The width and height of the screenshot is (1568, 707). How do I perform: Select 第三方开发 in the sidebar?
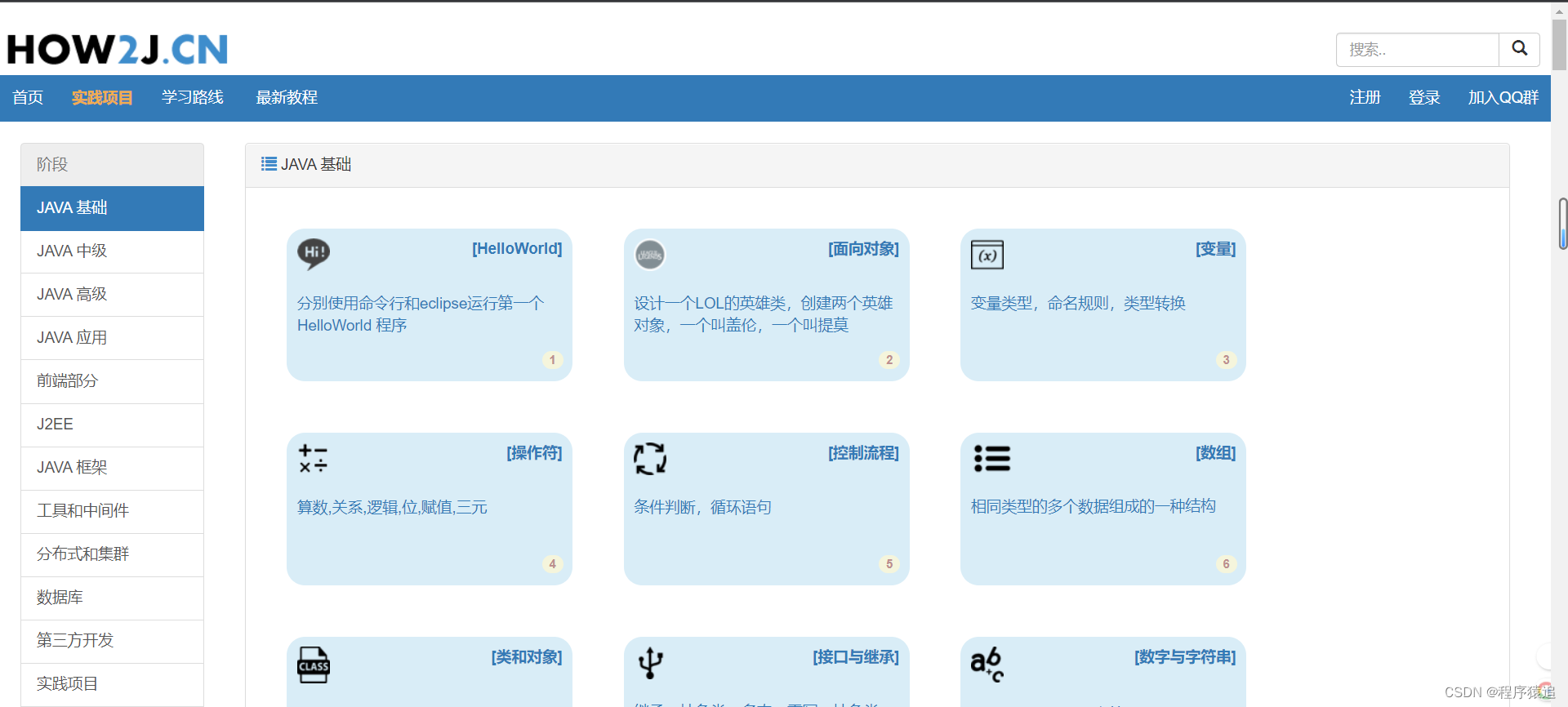[112, 641]
